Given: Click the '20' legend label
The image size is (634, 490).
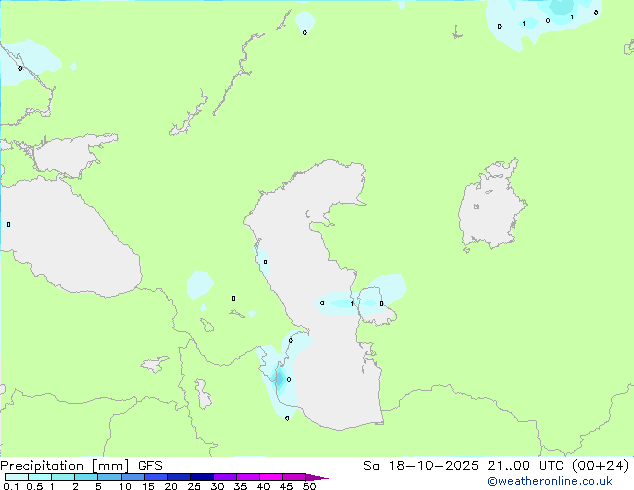Looking at the screenshot, I should 171,486.
